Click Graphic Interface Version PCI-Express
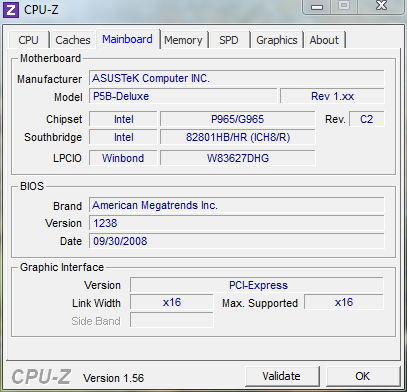Image resolution: width=407 pixels, height=392 pixels. click(x=257, y=285)
